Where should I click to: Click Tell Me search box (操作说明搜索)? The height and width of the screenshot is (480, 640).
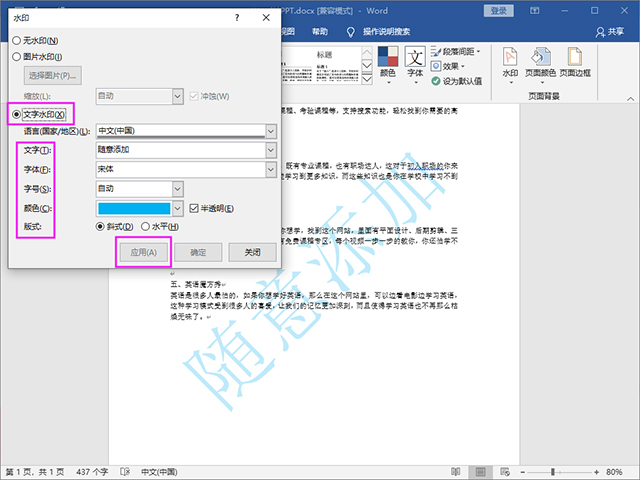pos(386,32)
